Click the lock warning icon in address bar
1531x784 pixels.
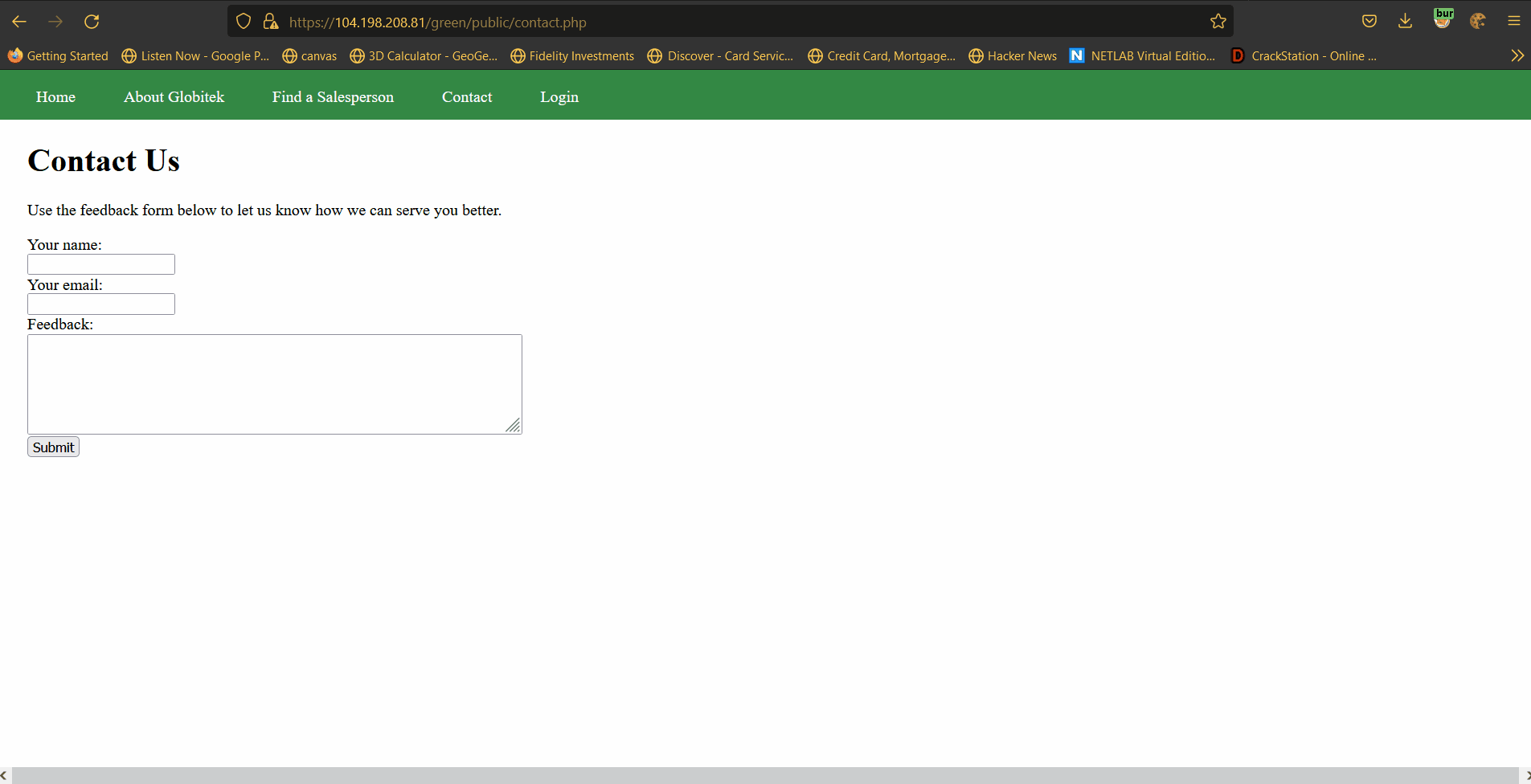[271, 22]
